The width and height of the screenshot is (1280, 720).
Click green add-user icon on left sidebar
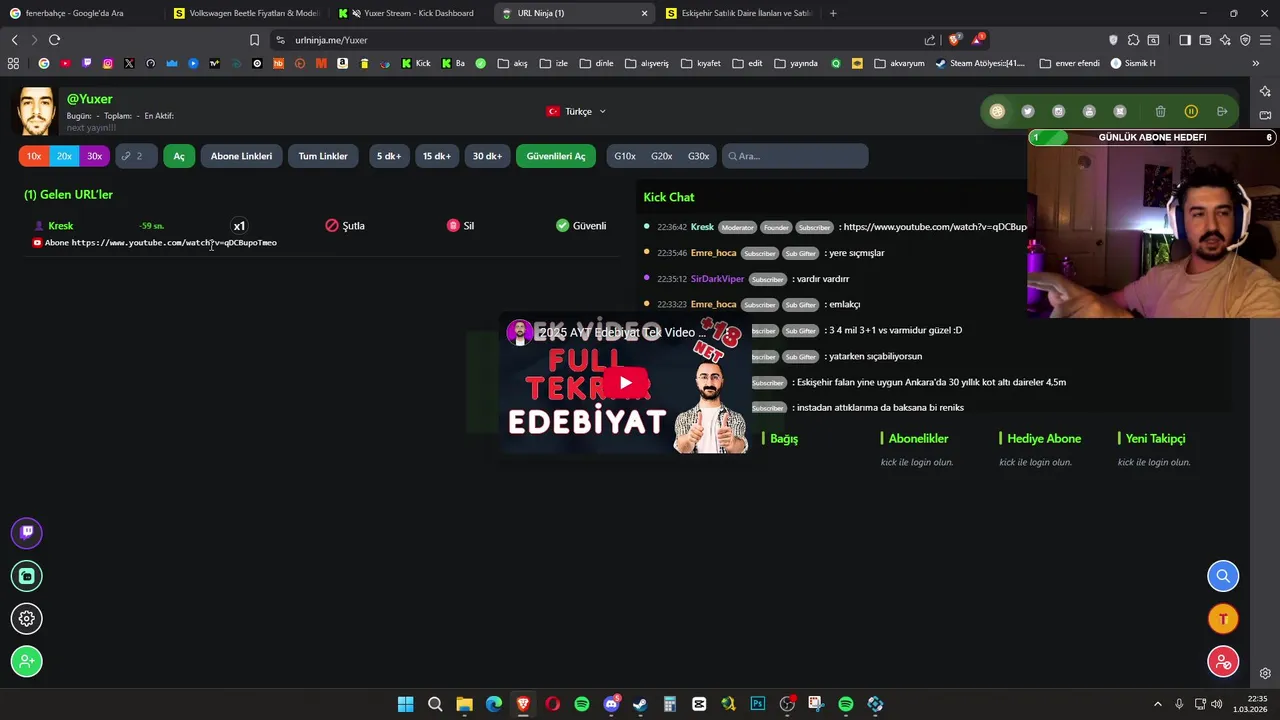27,661
